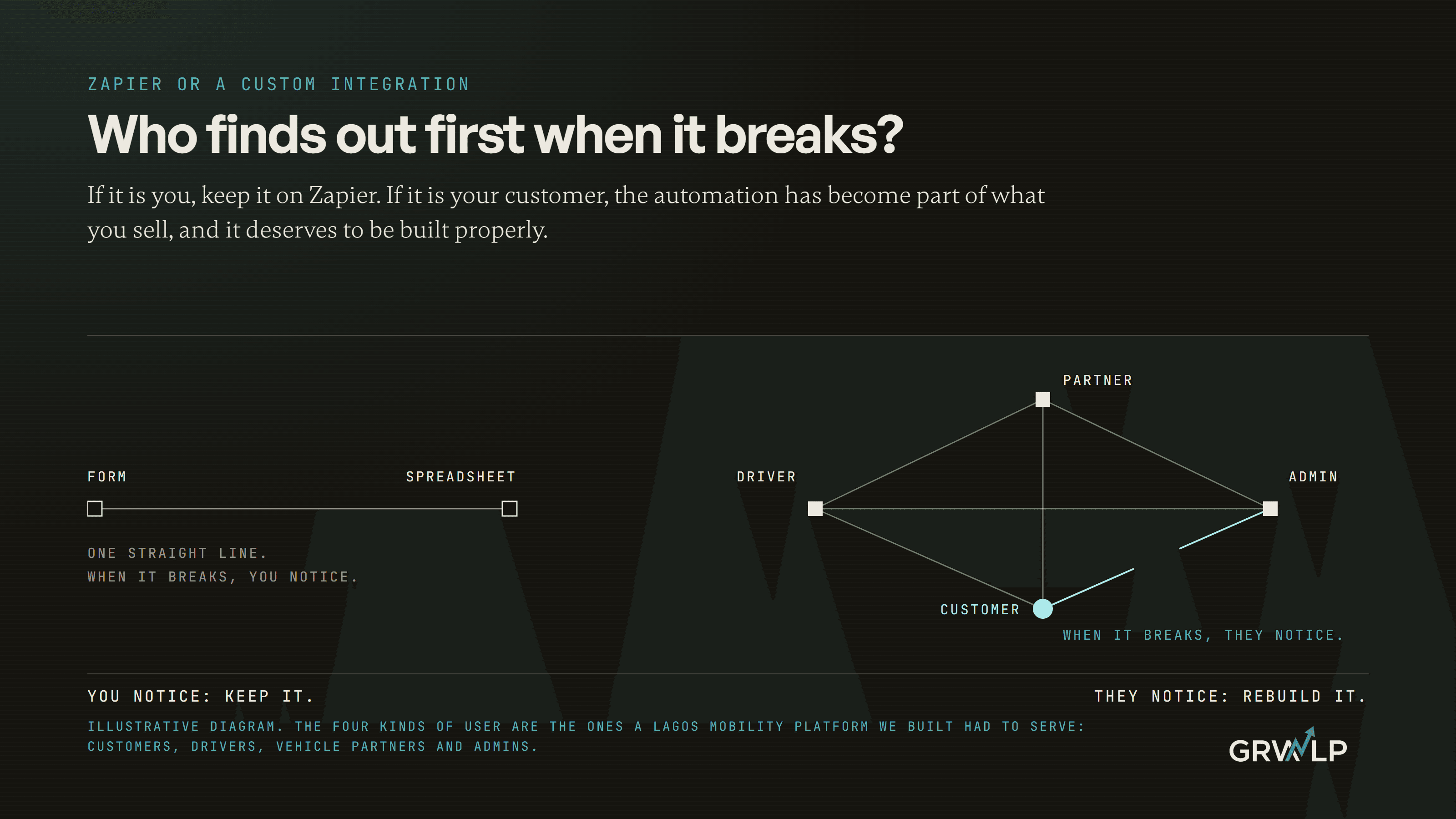The height and width of the screenshot is (819, 1456).
Task: Click the DRIVER label
Action: [x=766, y=476]
